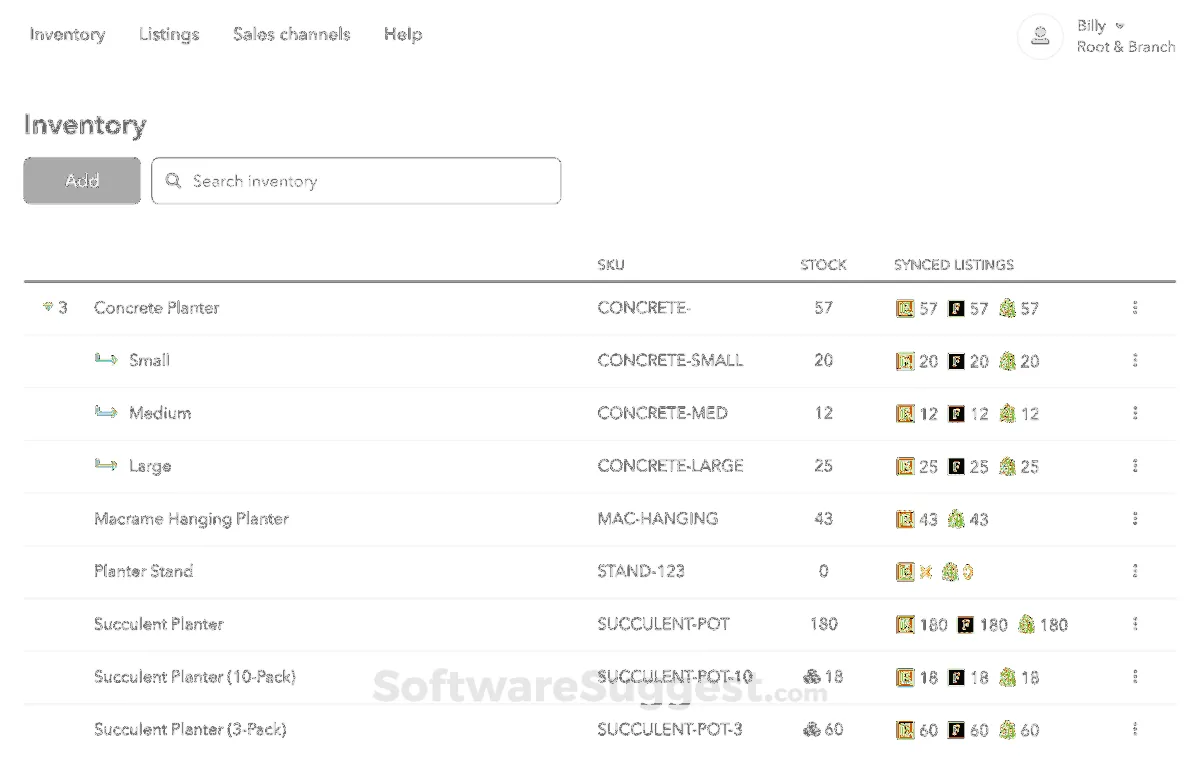
Task: Open the Macrame Hanging Planter item
Action: [191, 519]
